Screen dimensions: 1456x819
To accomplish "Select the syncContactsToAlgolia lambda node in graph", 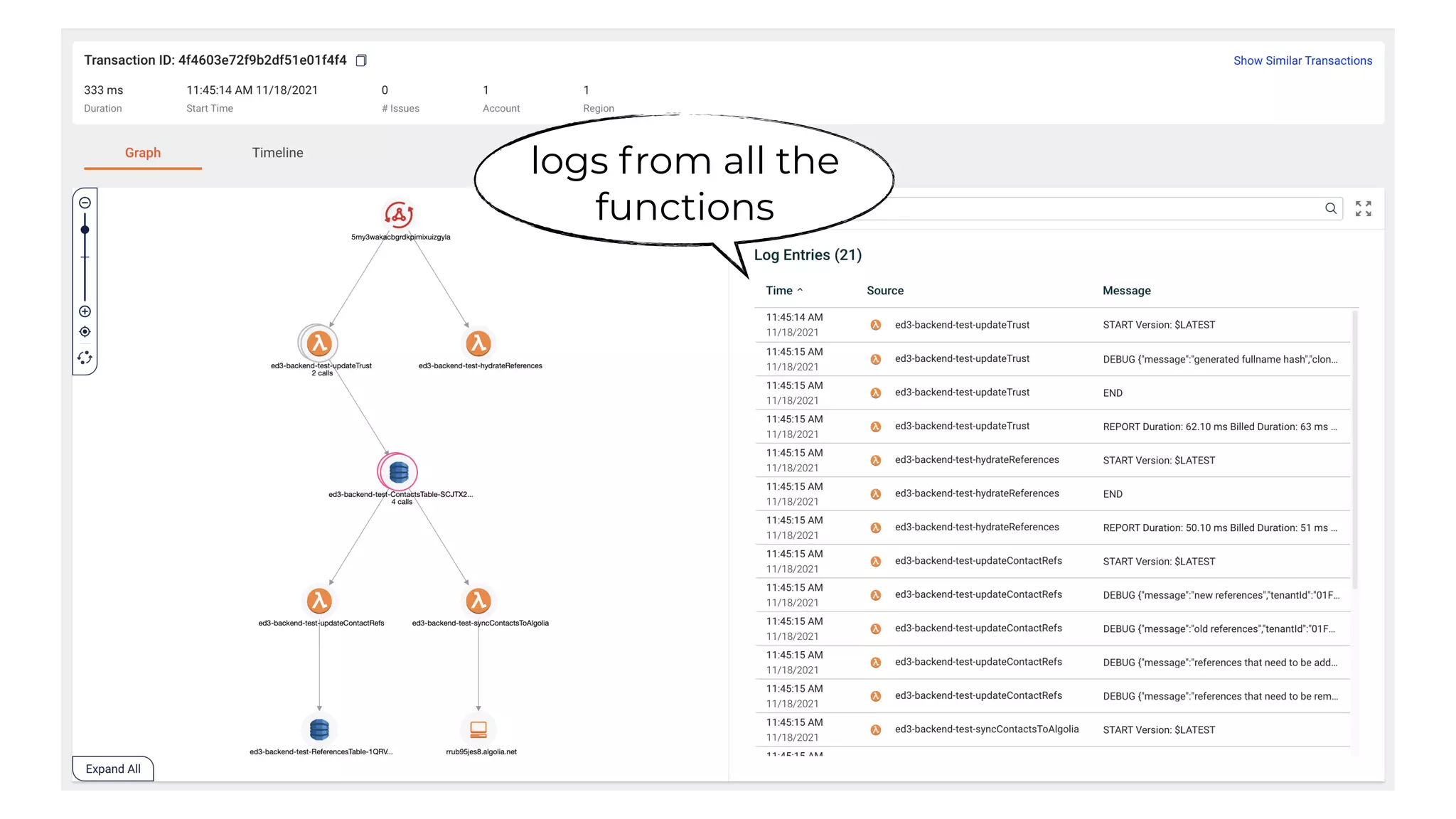I will (x=478, y=601).
